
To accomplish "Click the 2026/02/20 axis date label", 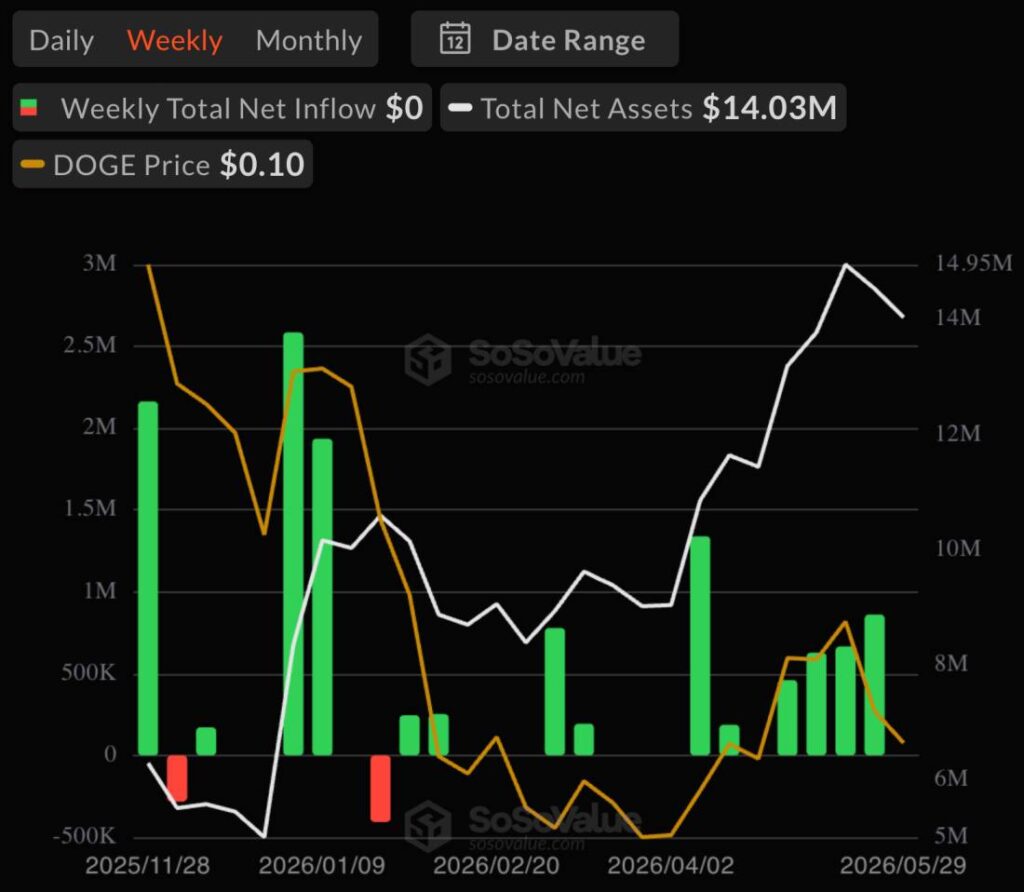I will click(496, 866).
